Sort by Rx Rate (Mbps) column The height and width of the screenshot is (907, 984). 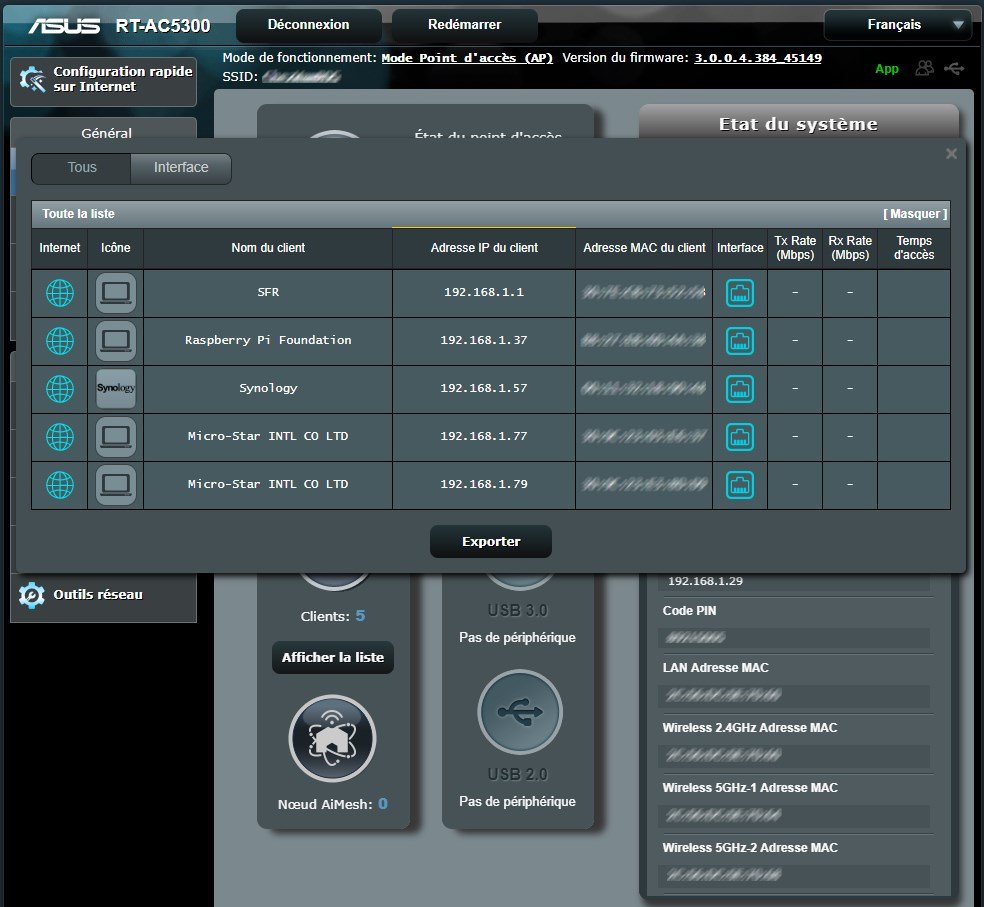pyautogui.click(x=850, y=248)
